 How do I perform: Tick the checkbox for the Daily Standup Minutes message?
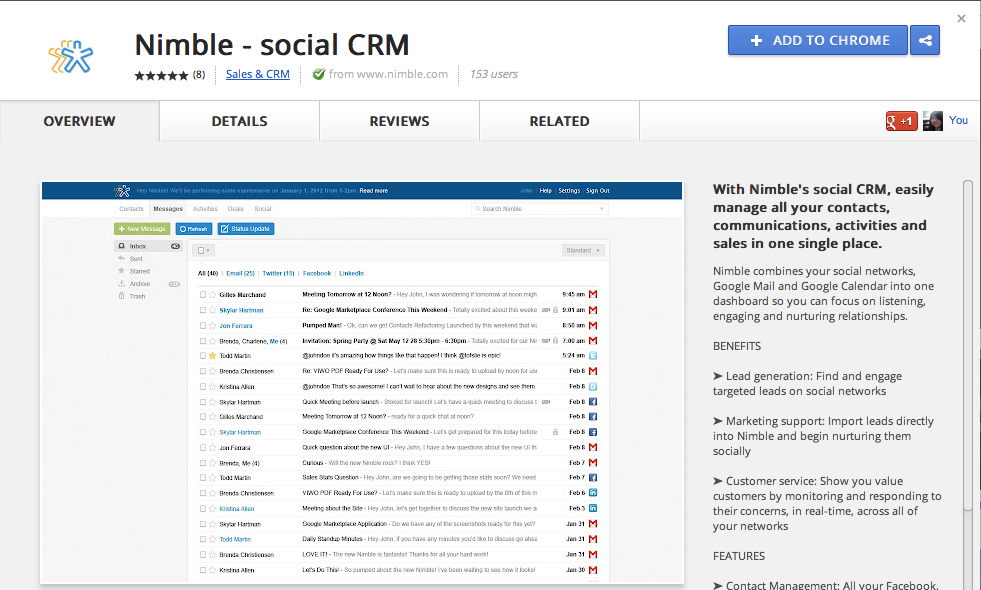pos(203,539)
